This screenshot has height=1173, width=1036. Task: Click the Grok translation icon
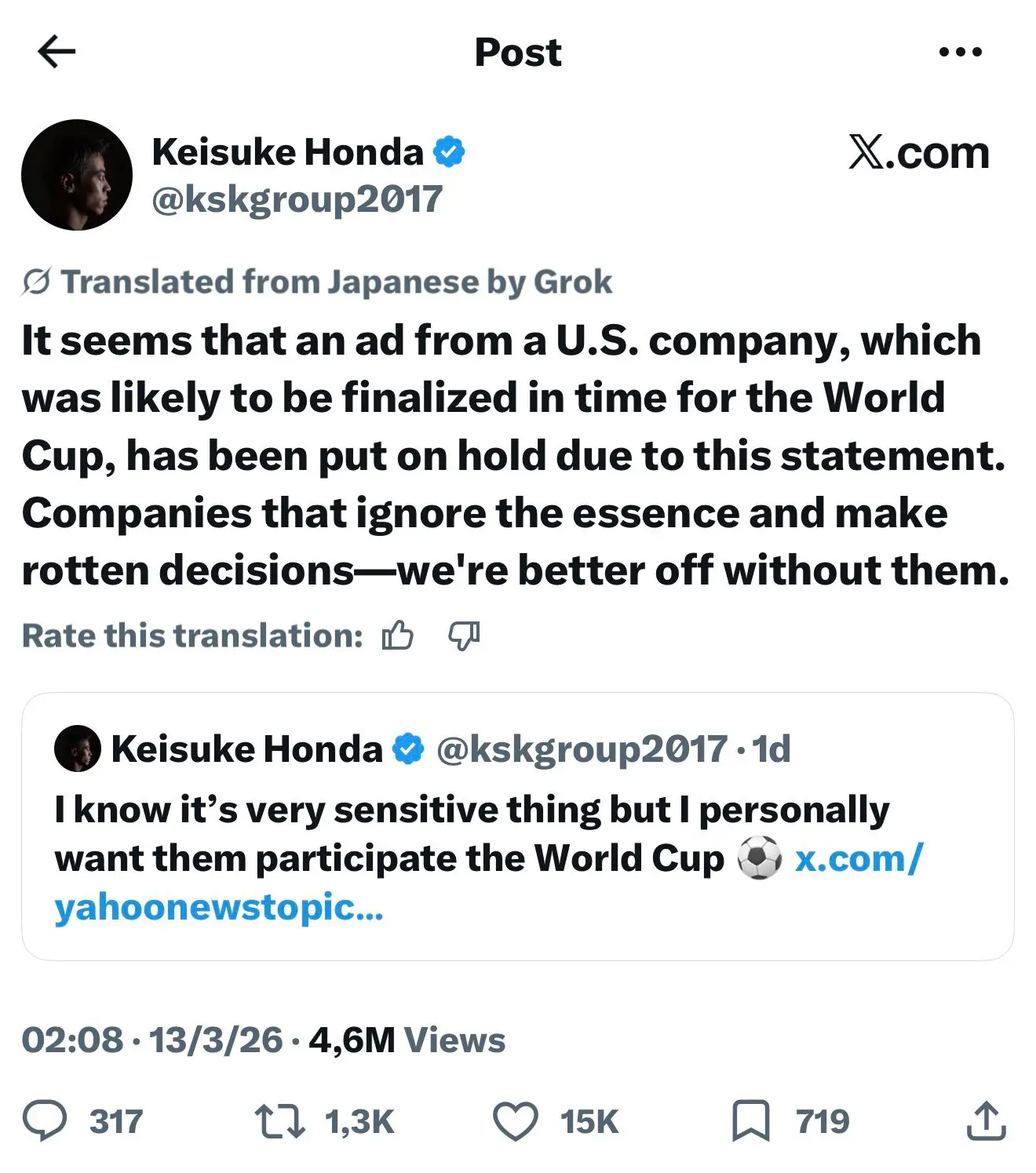pos(35,281)
